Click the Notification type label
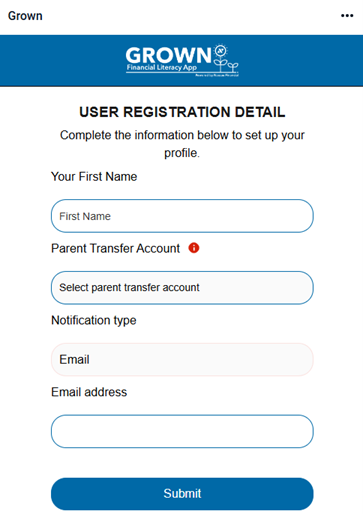The height and width of the screenshot is (514, 363). pos(94,320)
